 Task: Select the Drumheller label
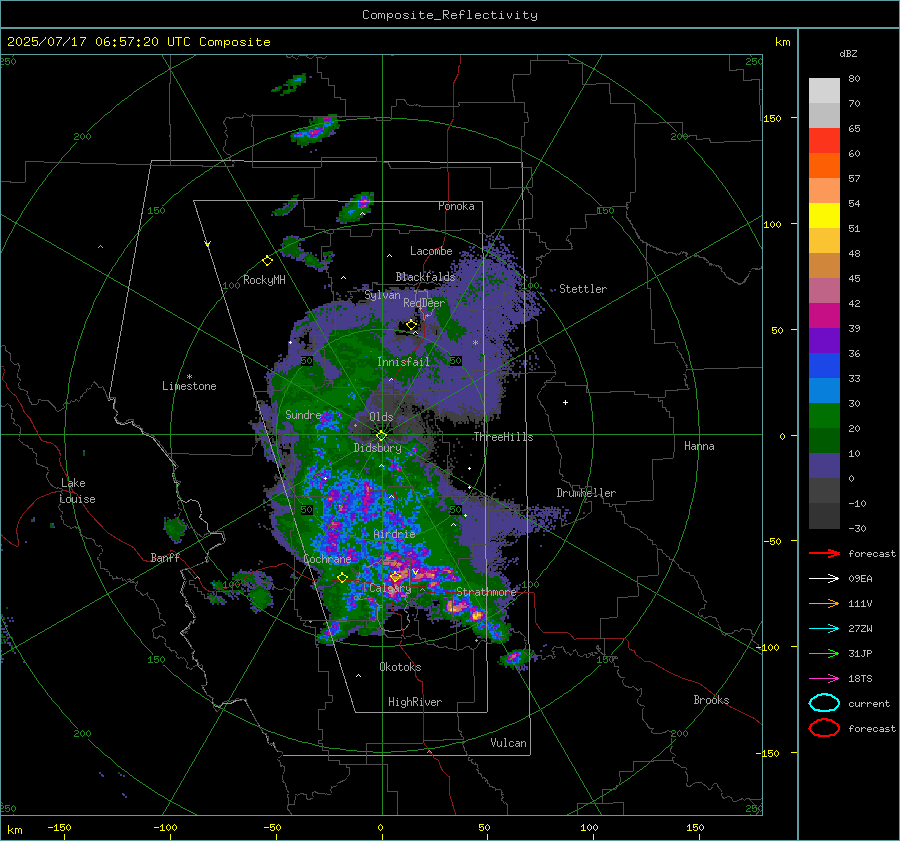point(586,493)
